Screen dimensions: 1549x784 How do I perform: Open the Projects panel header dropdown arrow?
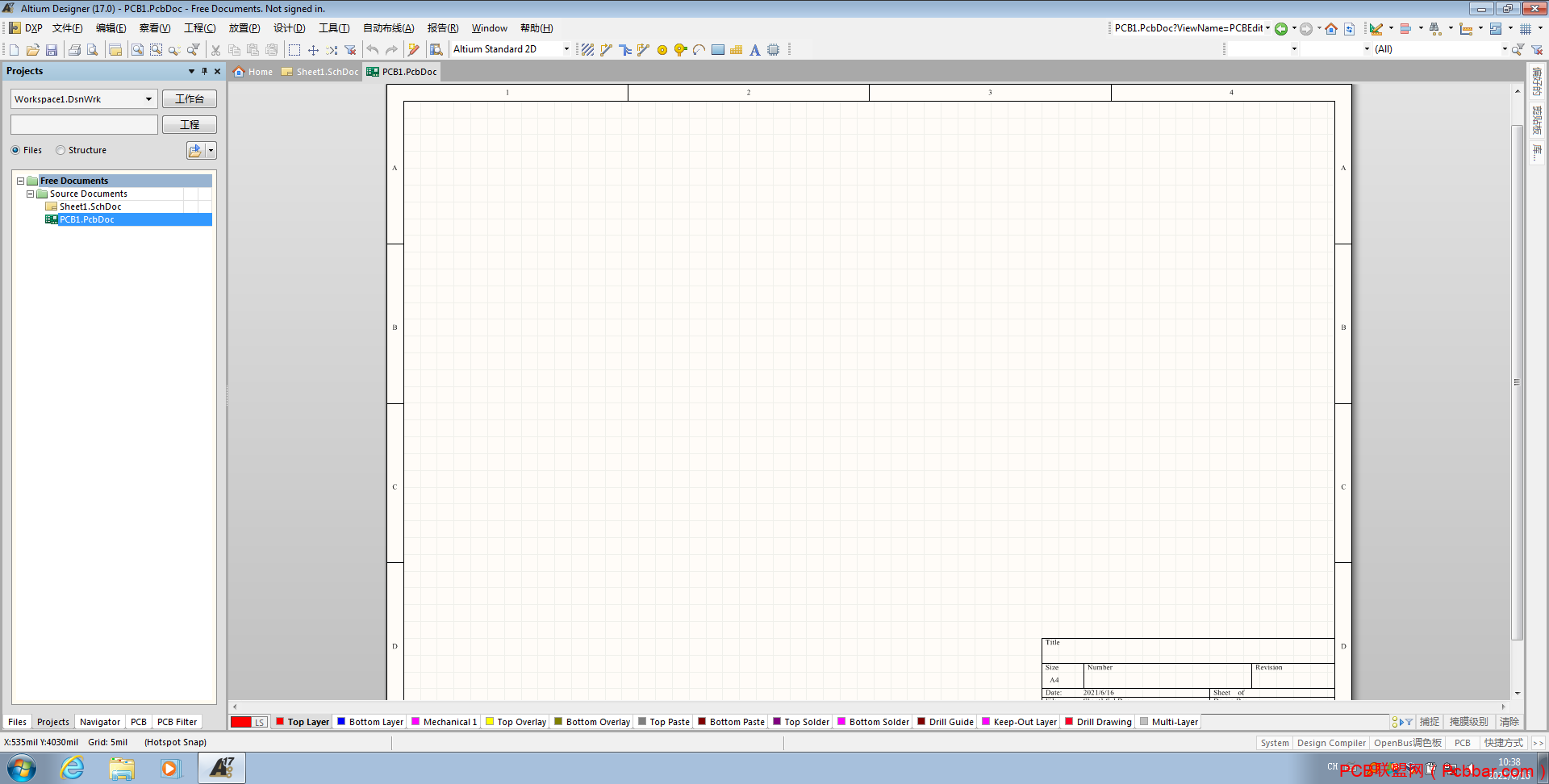(x=191, y=71)
